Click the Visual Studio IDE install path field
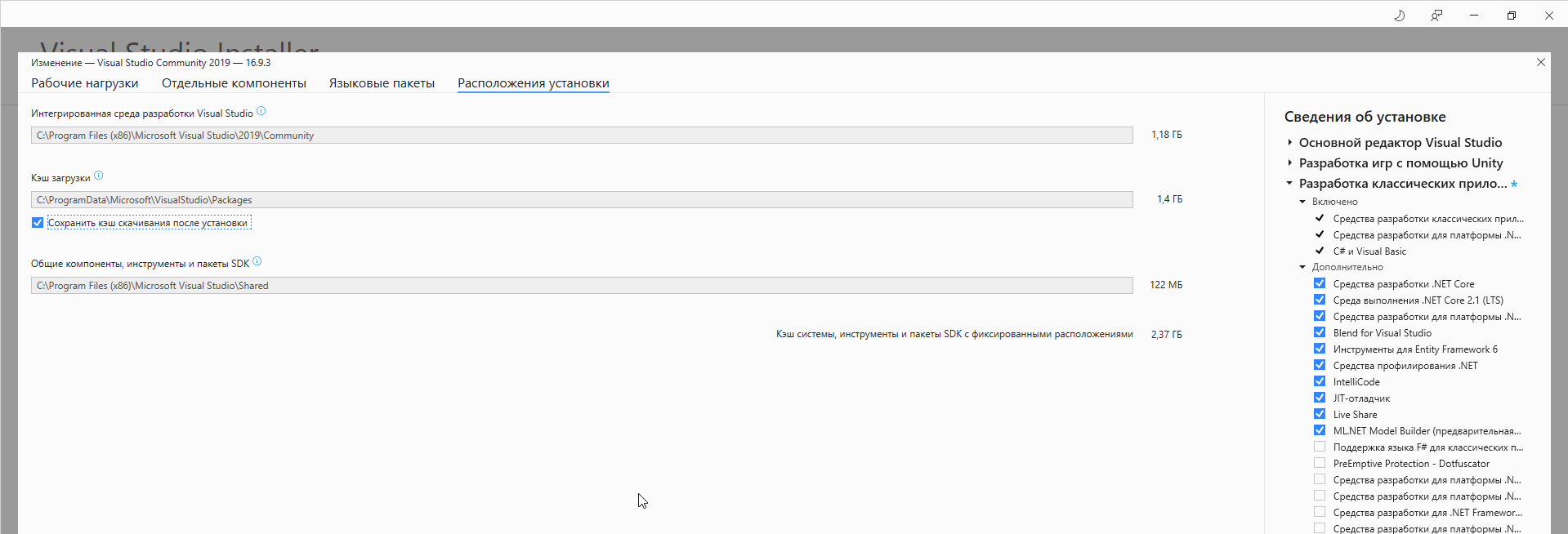1568x534 pixels. (582, 136)
